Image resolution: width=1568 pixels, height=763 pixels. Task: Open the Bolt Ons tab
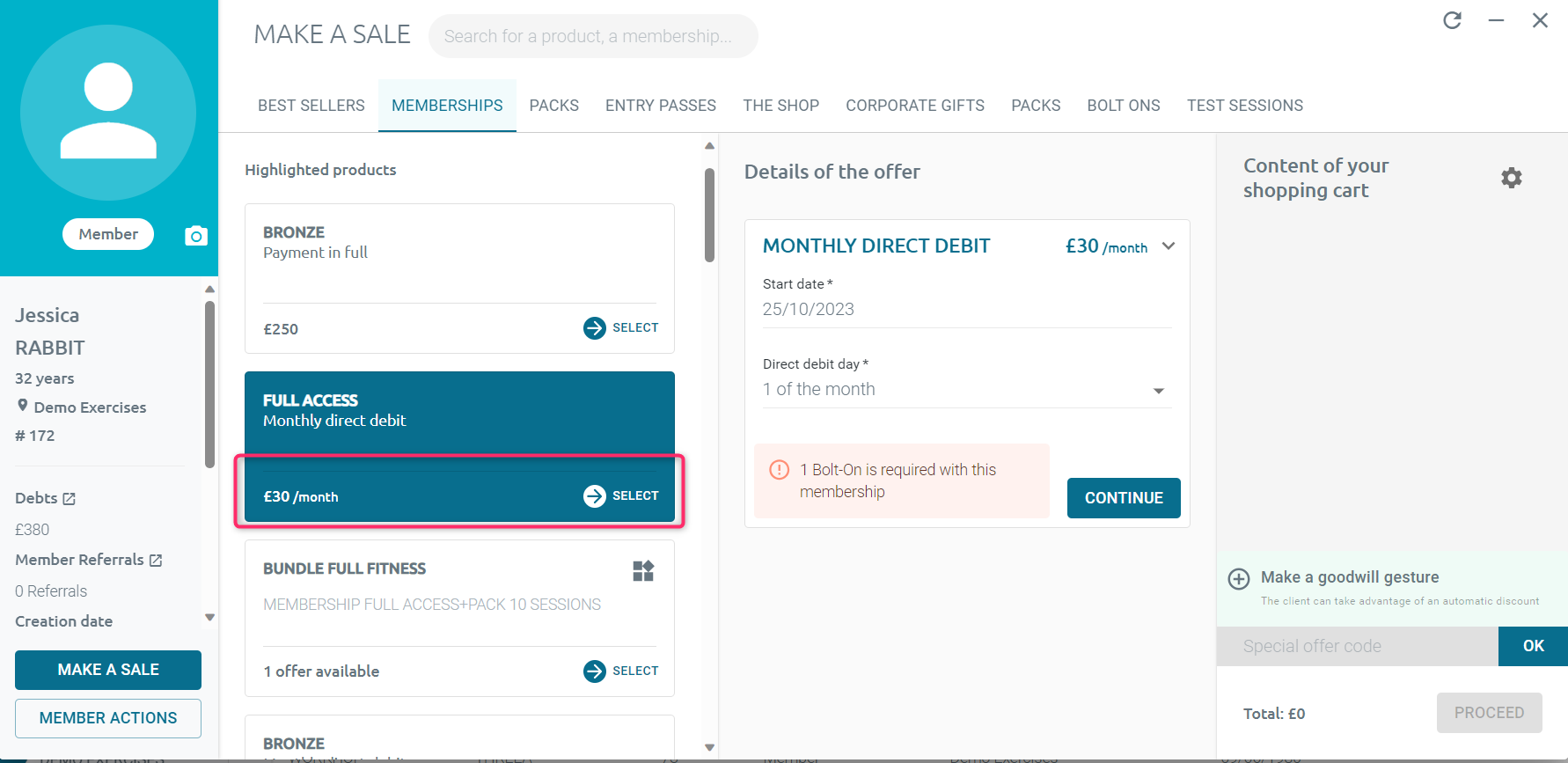(x=1124, y=106)
